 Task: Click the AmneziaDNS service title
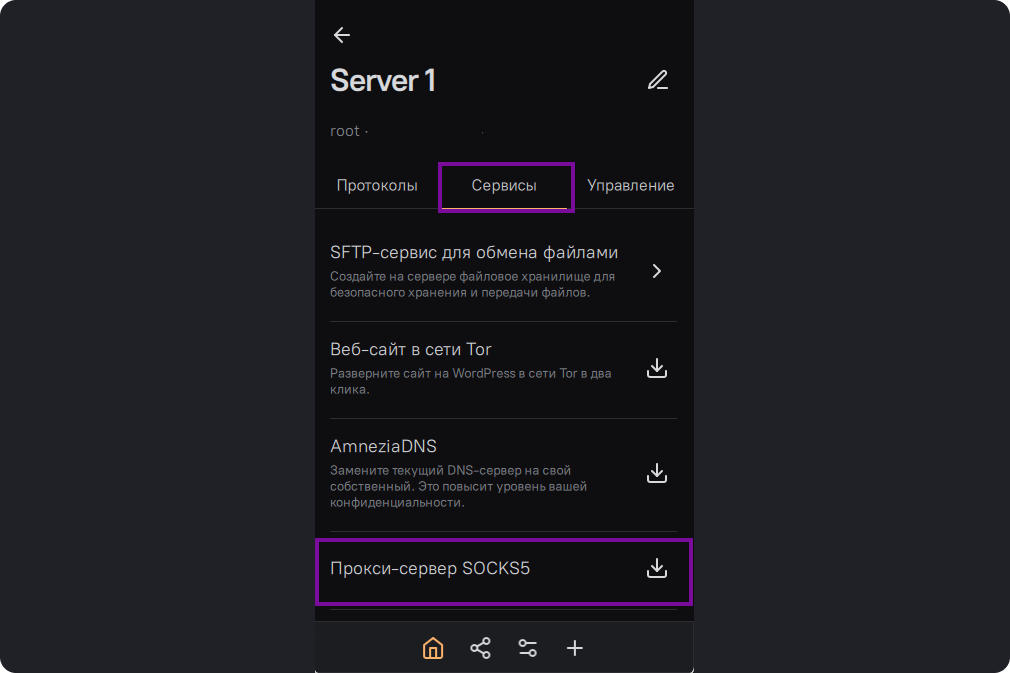[383, 446]
